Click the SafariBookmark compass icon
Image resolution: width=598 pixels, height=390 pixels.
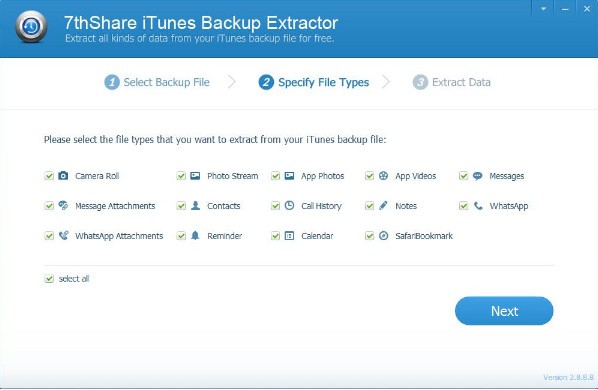click(x=384, y=236)
